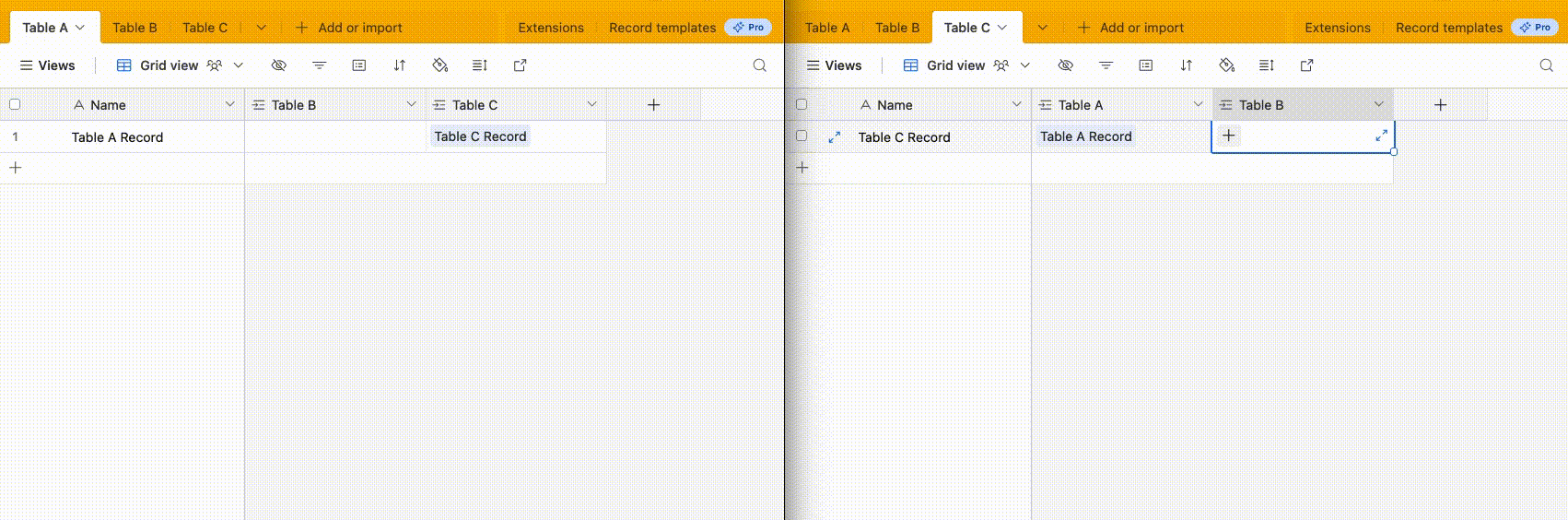
Task: Toggle Views sidebar in right pane
Action: point(834,65)
